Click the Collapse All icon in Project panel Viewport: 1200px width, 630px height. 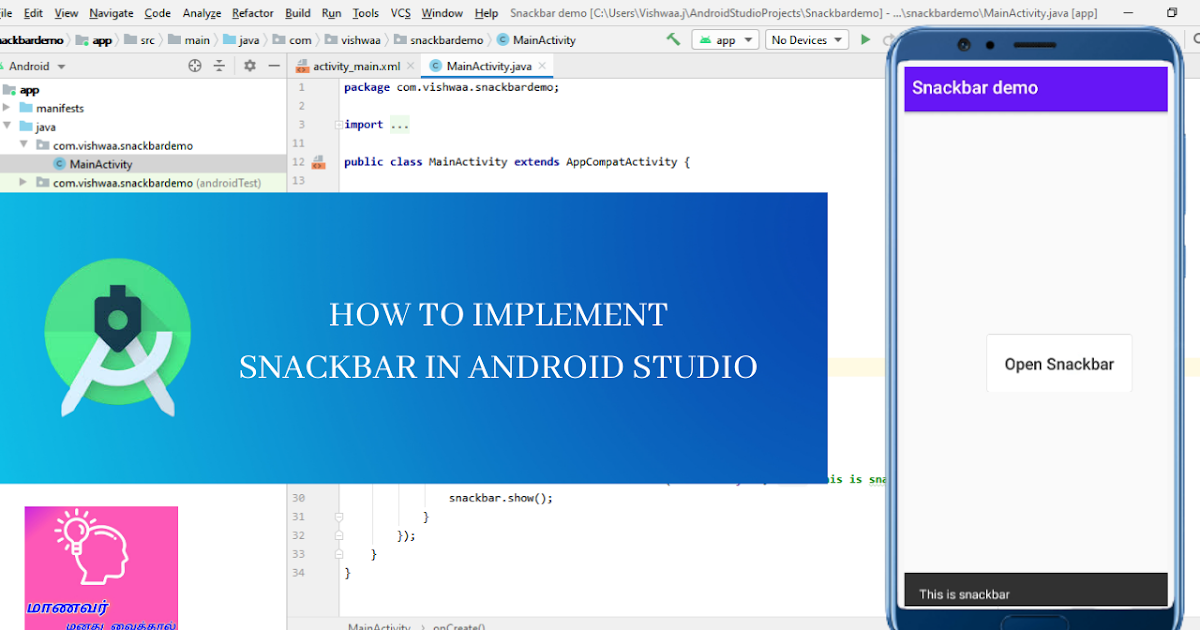point(219,65)
